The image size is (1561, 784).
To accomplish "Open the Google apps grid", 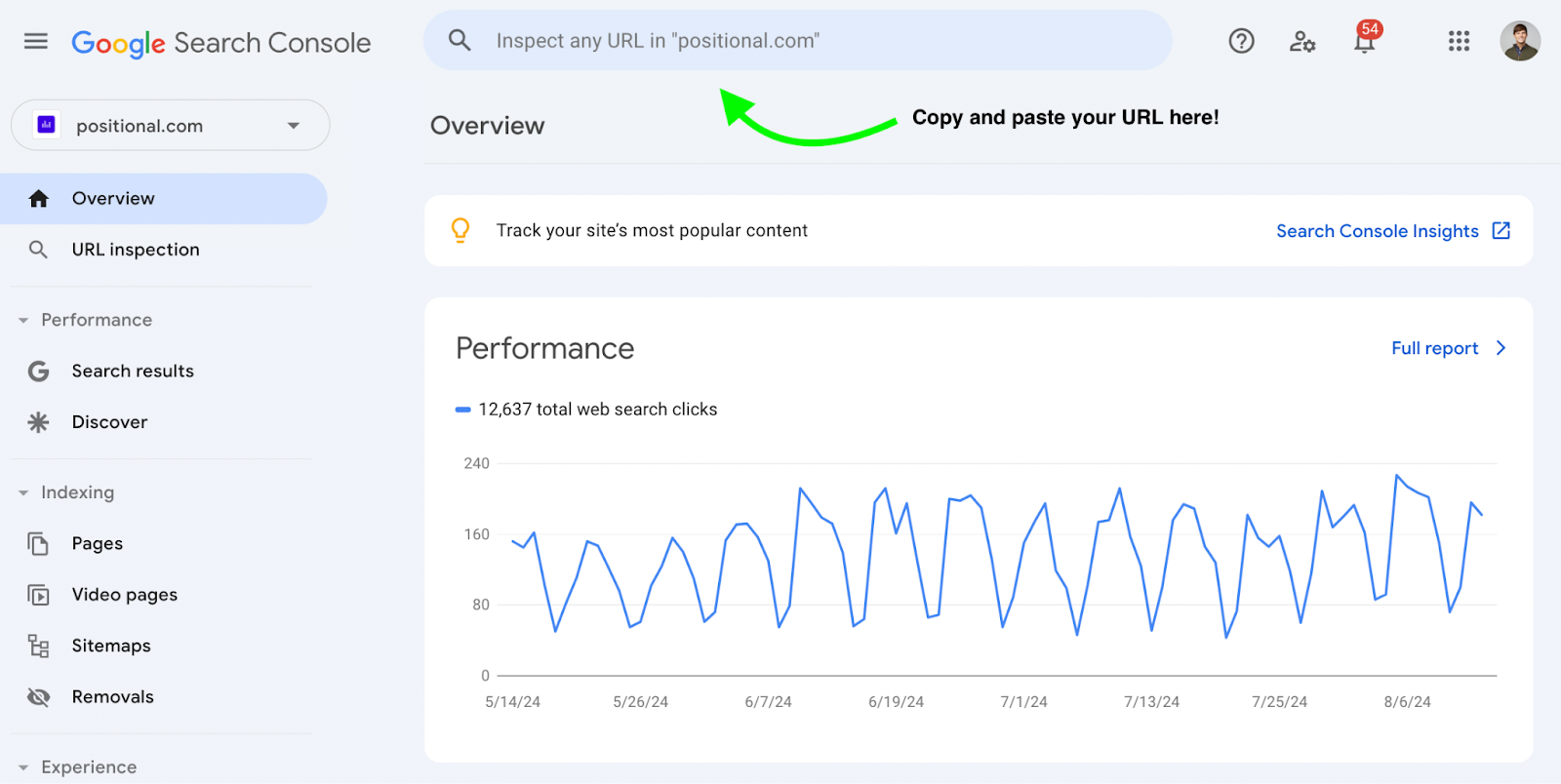I will (1459, 41).
